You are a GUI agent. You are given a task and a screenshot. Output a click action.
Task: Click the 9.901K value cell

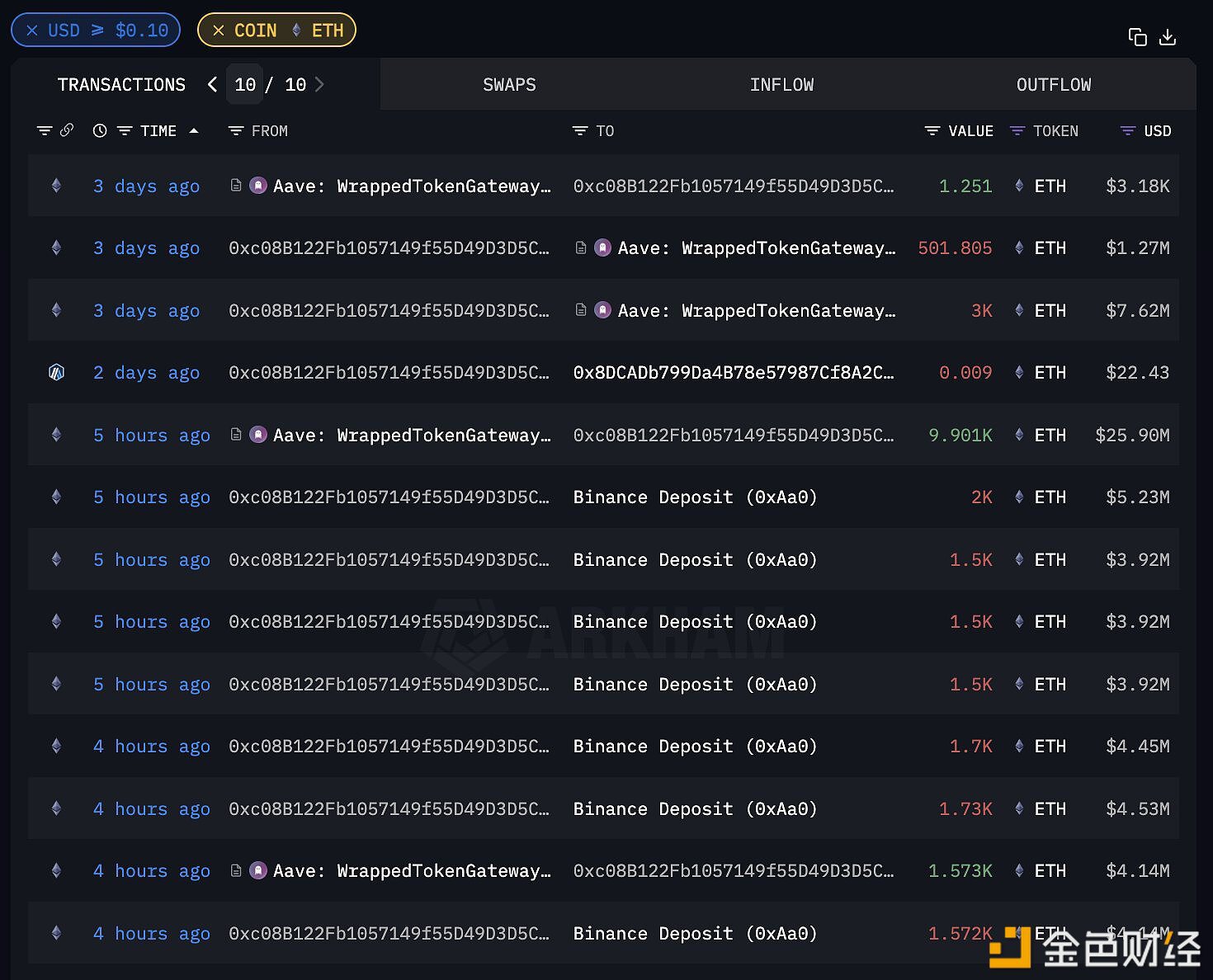(x=960, y=436)
